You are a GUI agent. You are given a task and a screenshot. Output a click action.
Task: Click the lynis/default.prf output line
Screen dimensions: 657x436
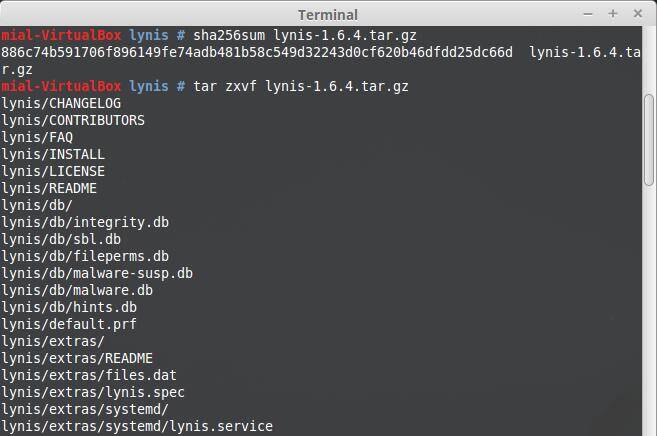69,324
